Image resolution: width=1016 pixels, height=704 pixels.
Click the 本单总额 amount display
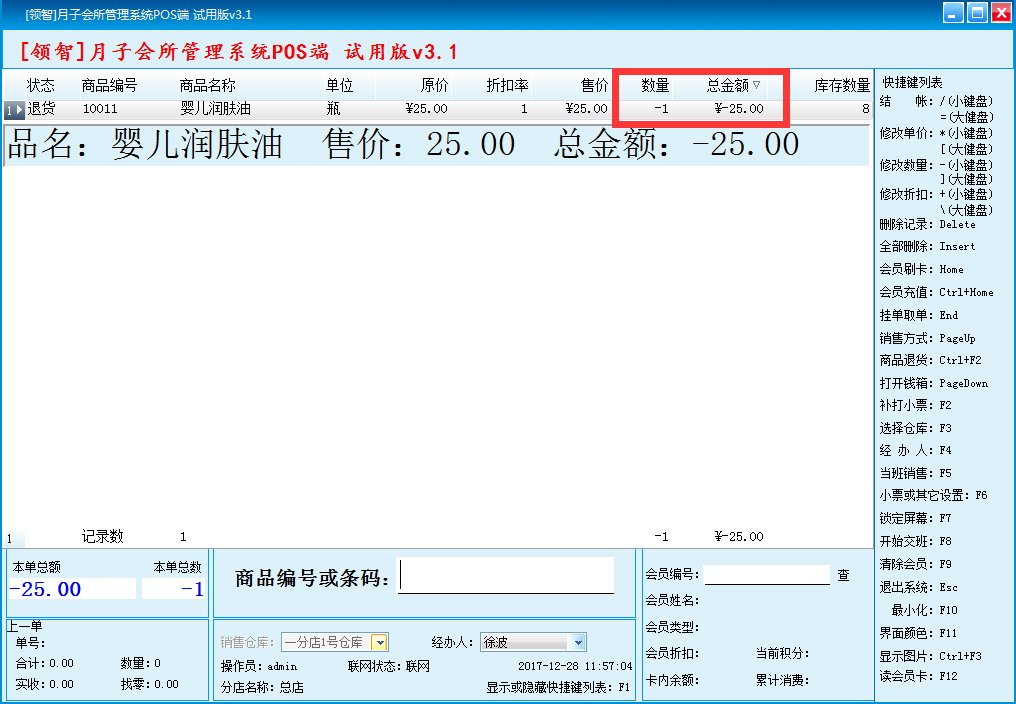pyautogui.click(x=72, y=589)
